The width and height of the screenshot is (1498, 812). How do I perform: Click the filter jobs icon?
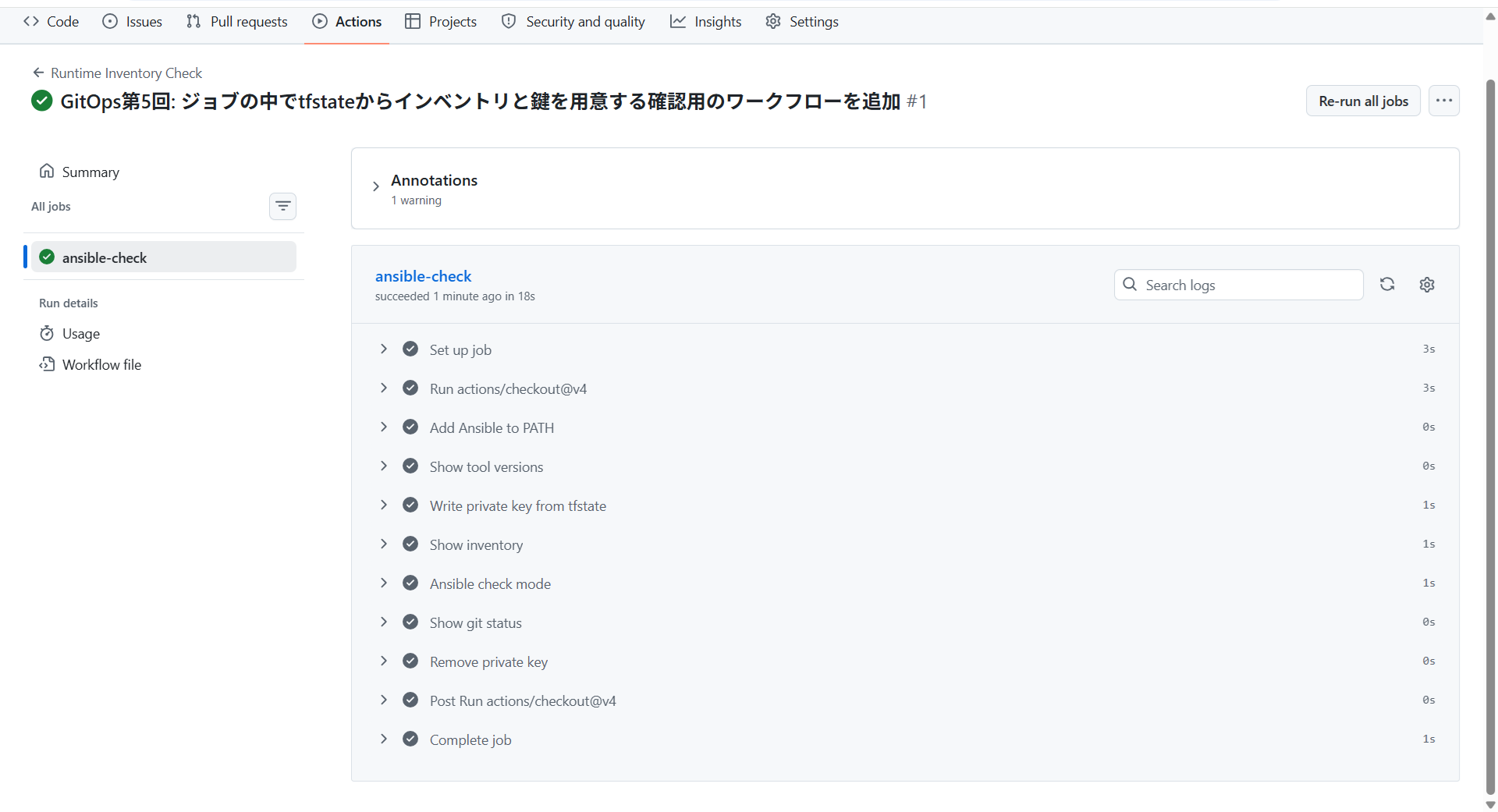(x=282, y=207)
